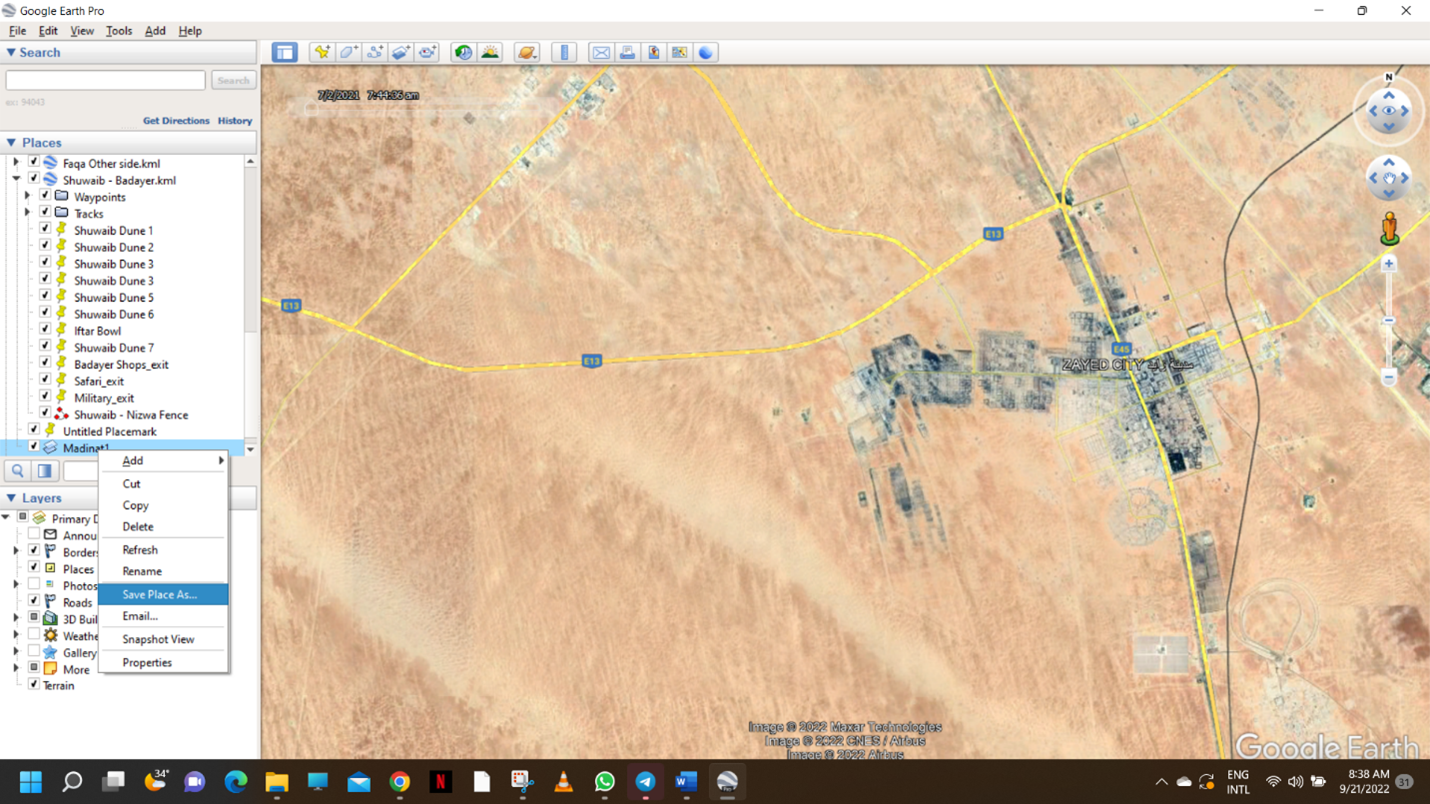The height and width of the screenshot is (804, 1430).
Task: Expand the Faqa Other side.kml node
Action: click(x=16, y=162)
